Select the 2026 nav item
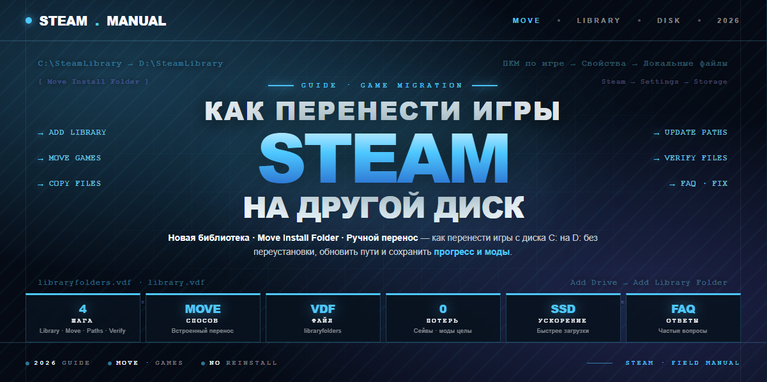 click(x=728, y=21)
